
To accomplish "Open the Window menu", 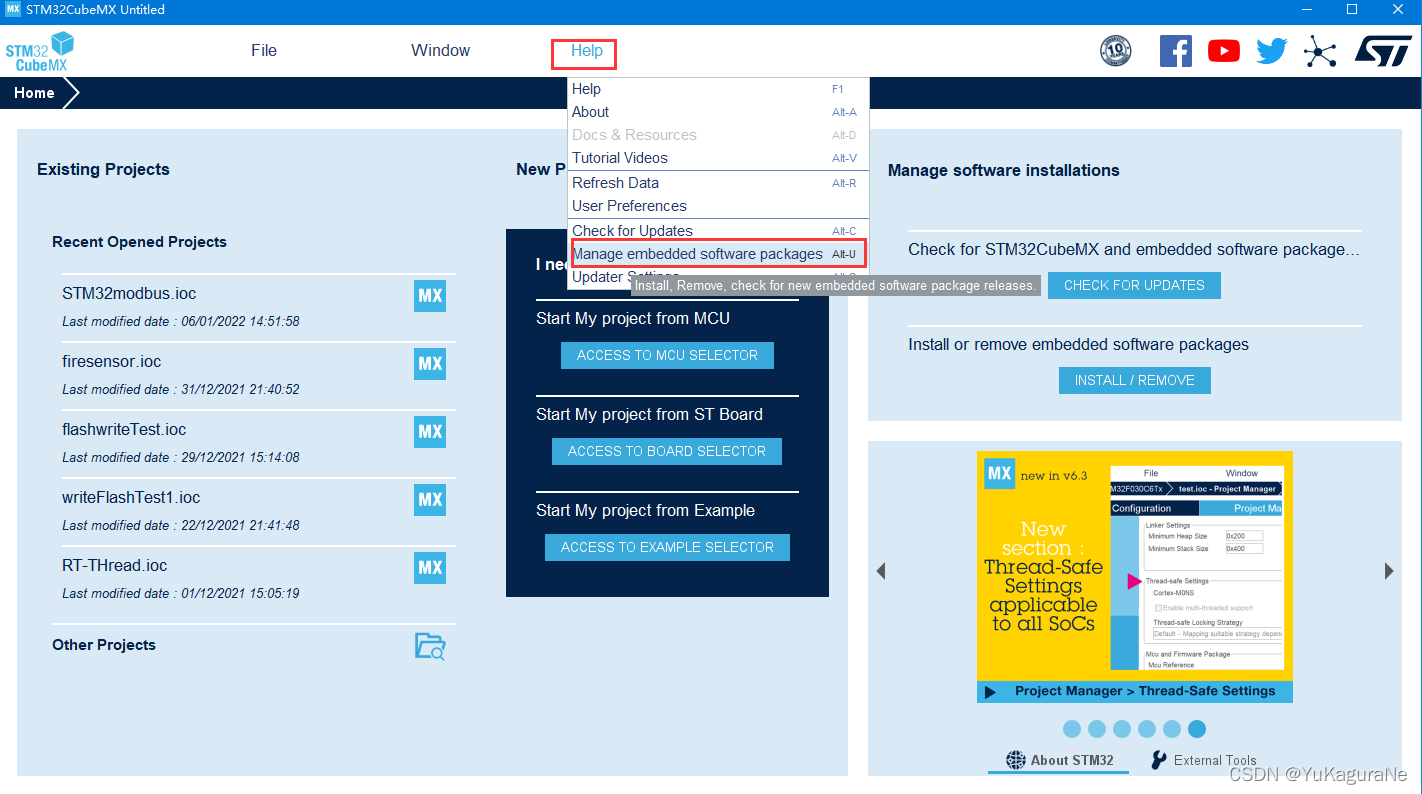I will [x=440, y=51].
